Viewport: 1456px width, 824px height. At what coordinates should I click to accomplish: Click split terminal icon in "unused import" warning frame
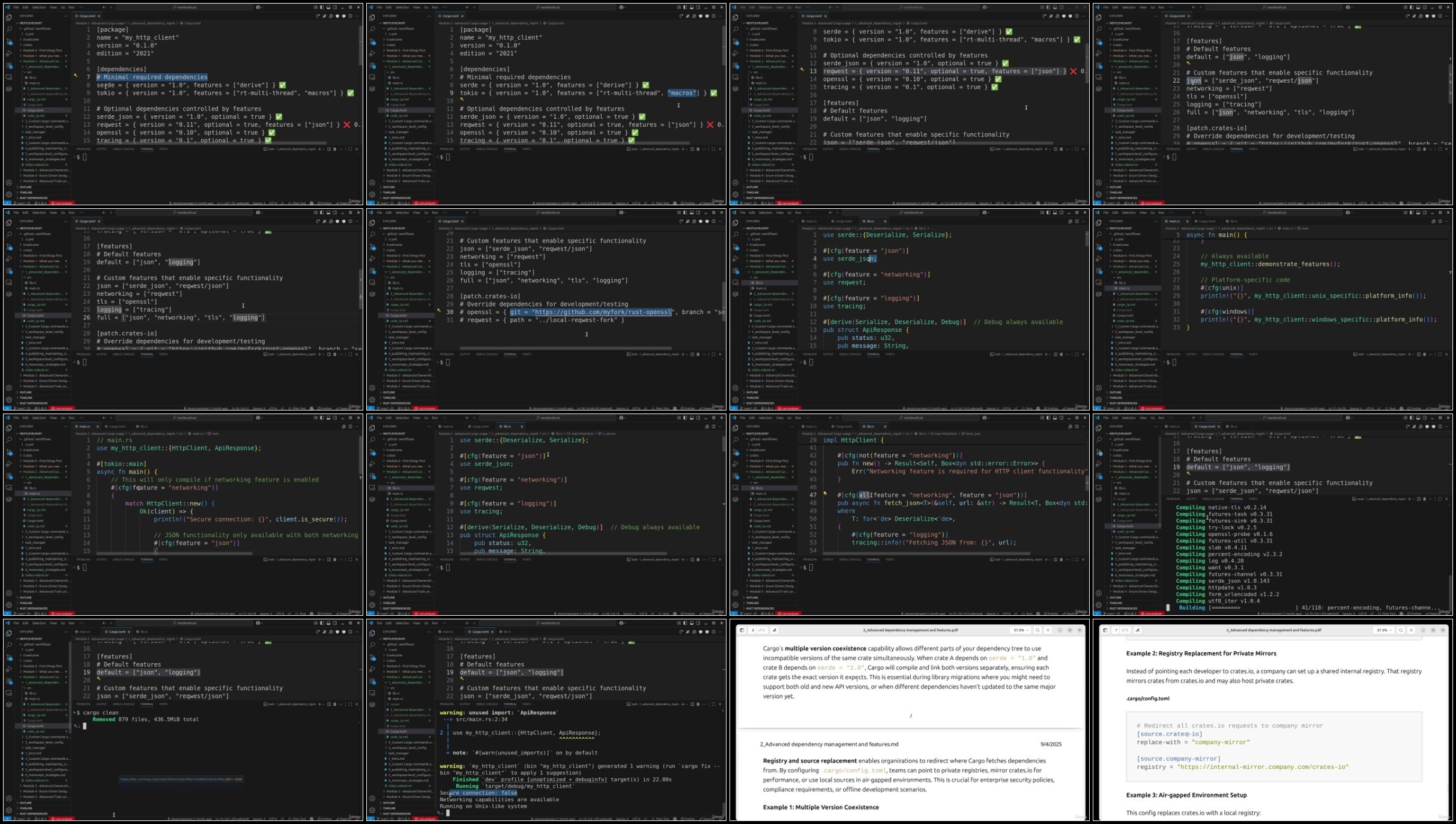pos(692,704)
